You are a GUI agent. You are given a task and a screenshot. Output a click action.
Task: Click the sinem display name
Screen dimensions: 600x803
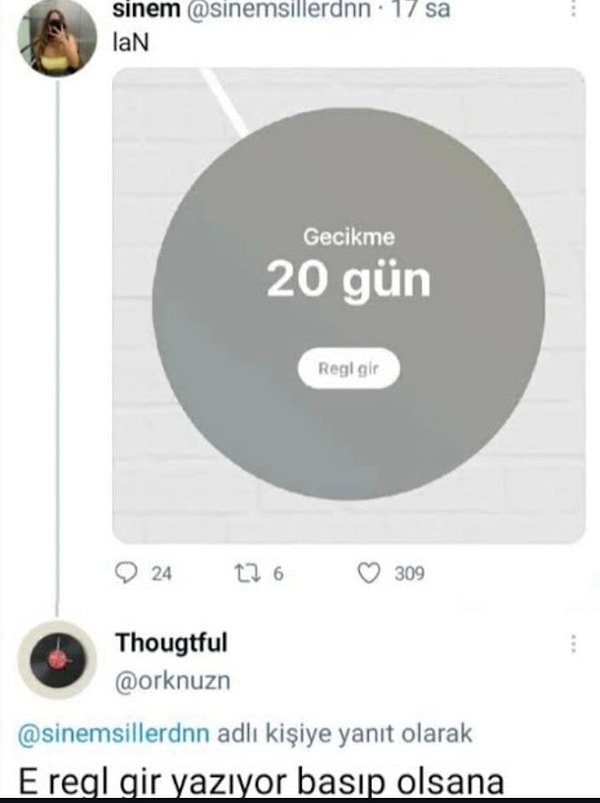[x=146, y=9]
